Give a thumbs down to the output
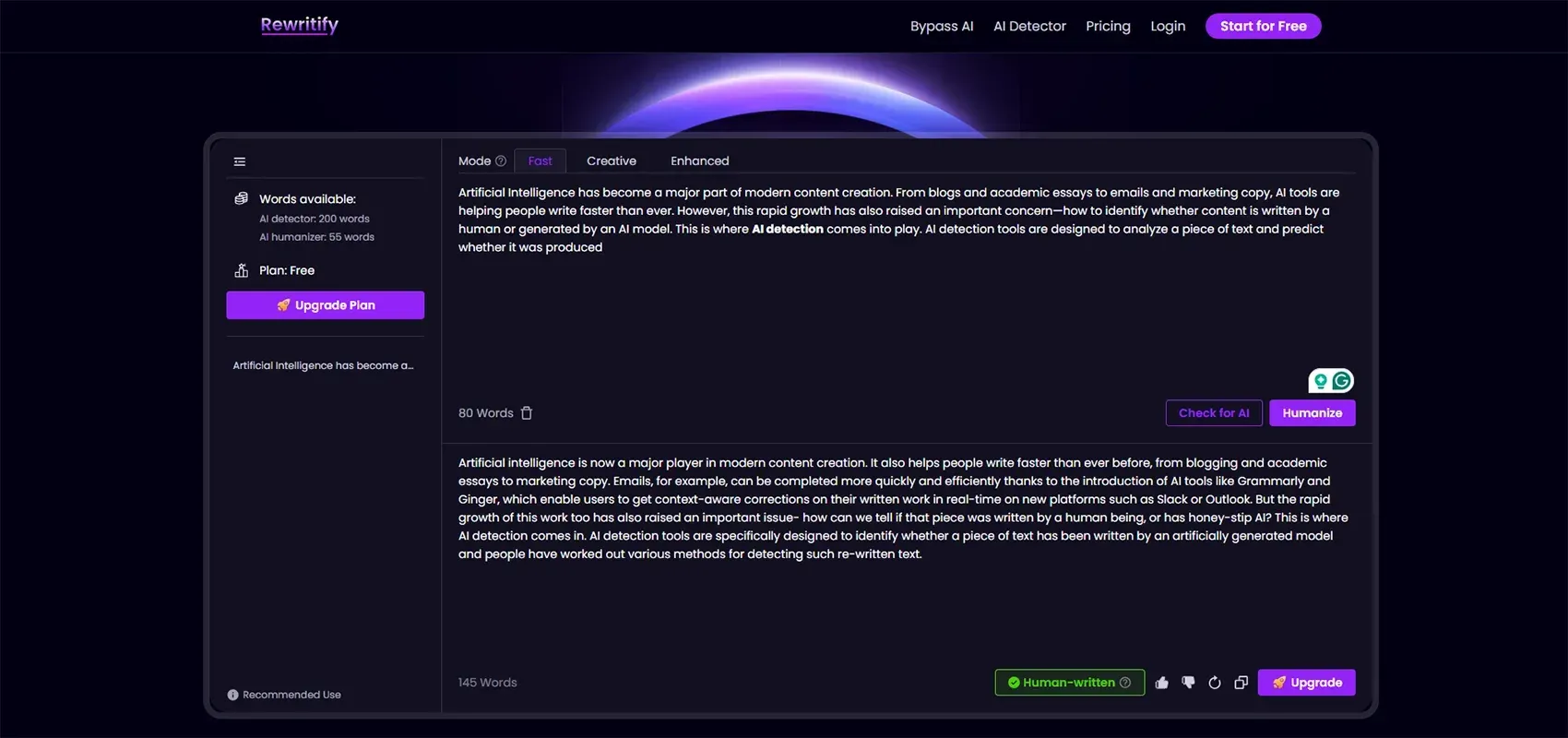The height and width of the screenshot is (738, 1568). click(x=1188, y=683)
